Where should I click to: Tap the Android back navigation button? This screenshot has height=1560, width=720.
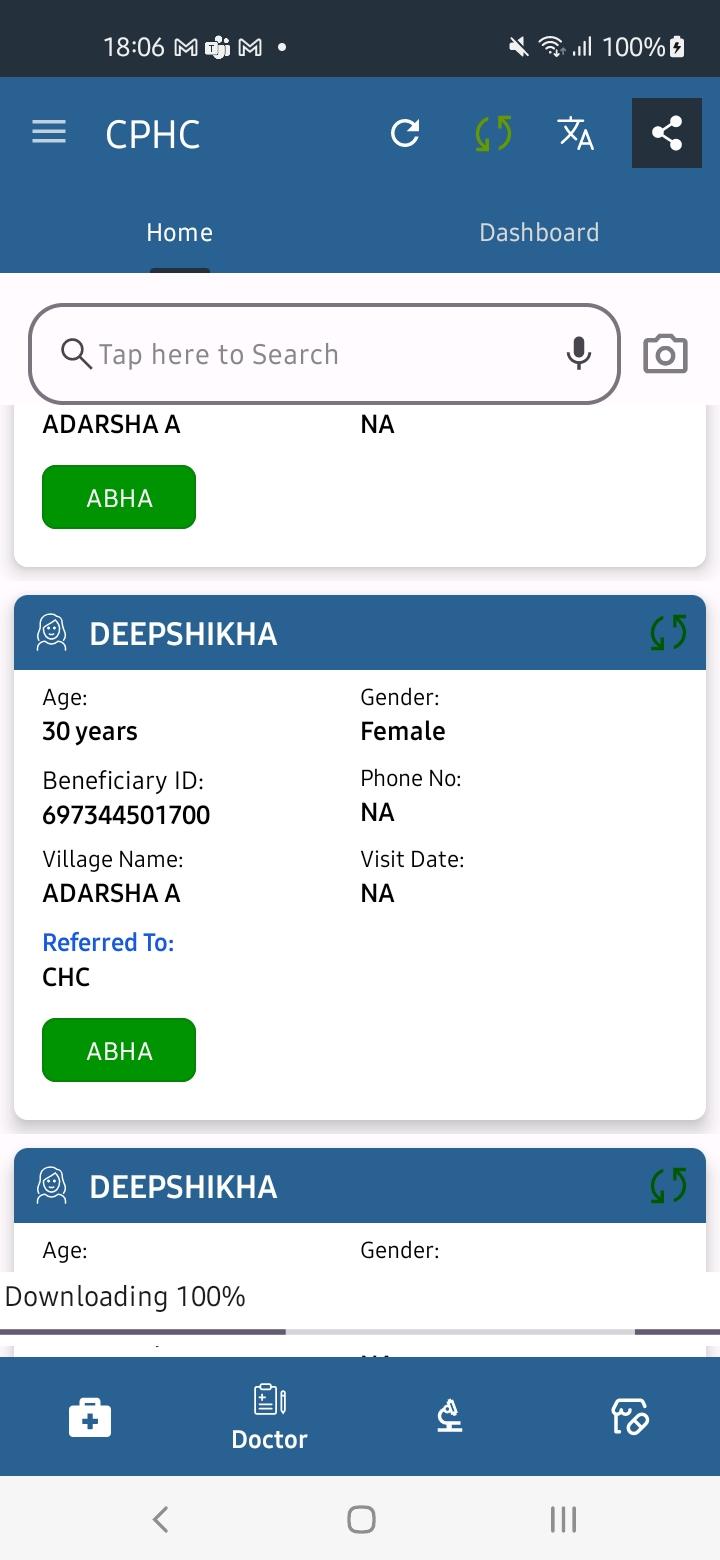click(160, 1519)
